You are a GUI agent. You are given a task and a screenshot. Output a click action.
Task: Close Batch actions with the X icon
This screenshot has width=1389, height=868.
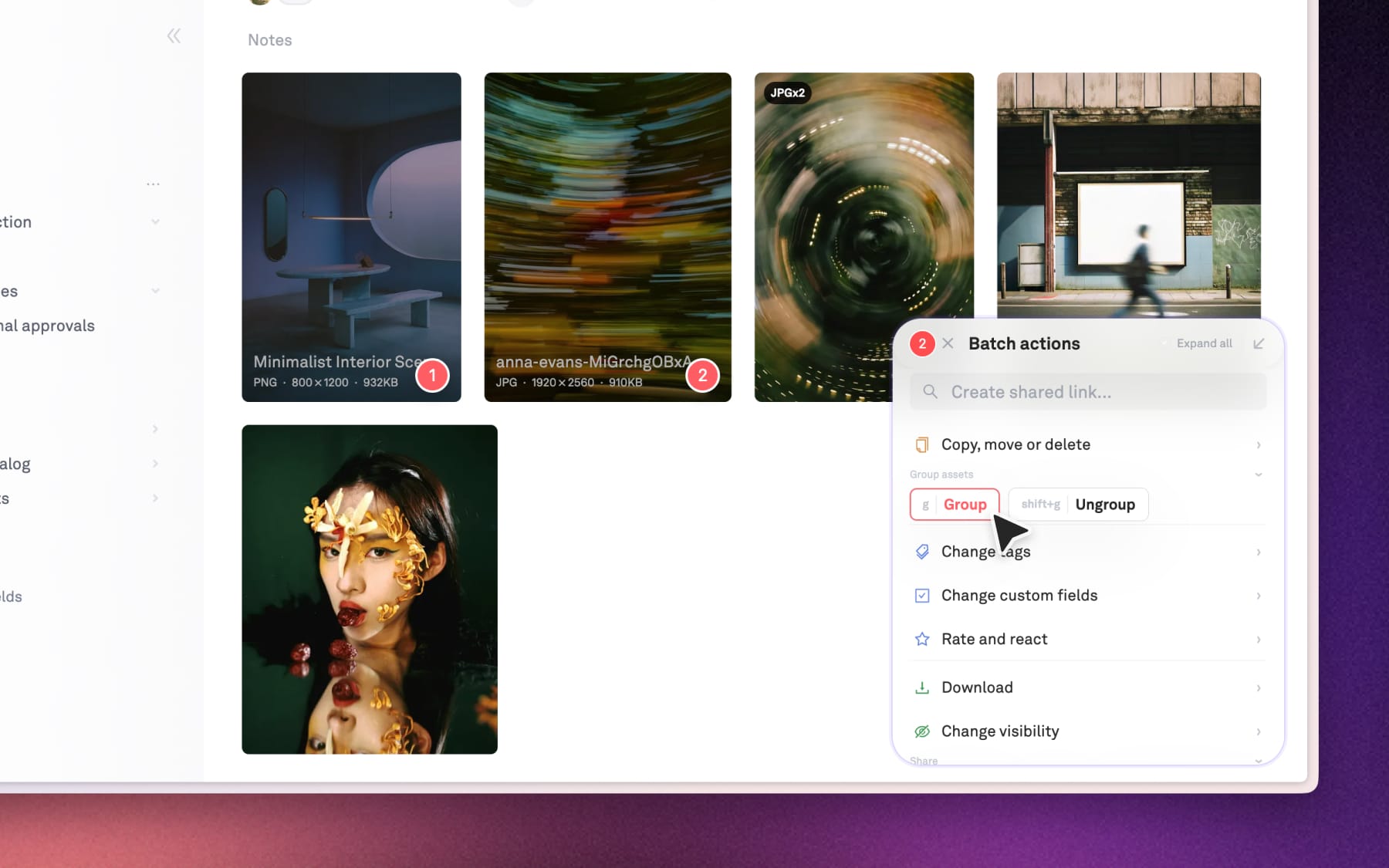[x=948, y=343]
